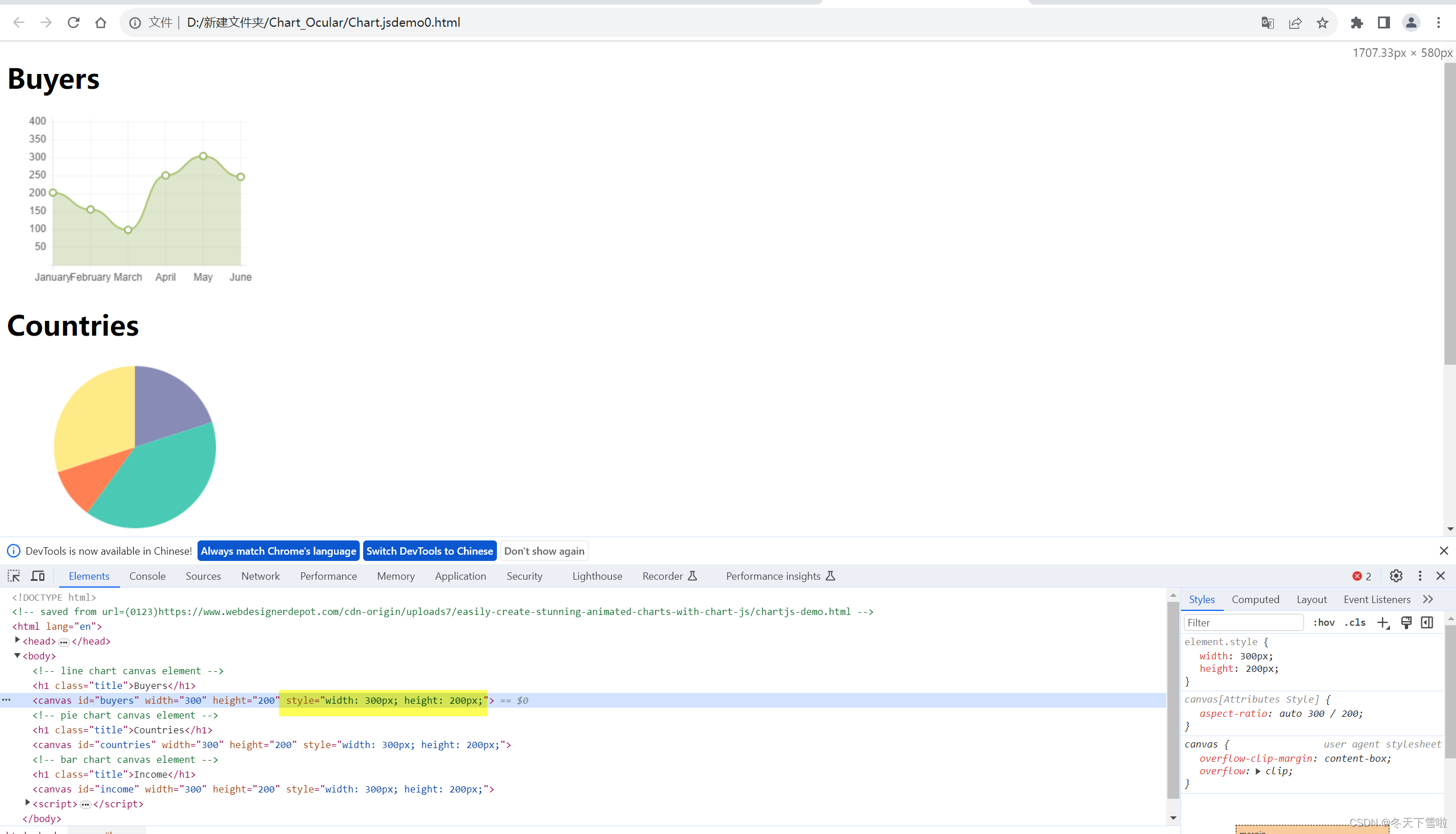Show more Styles pane tabs
The height and width of the screenshot is (834, 1456).
(1428, 599)
